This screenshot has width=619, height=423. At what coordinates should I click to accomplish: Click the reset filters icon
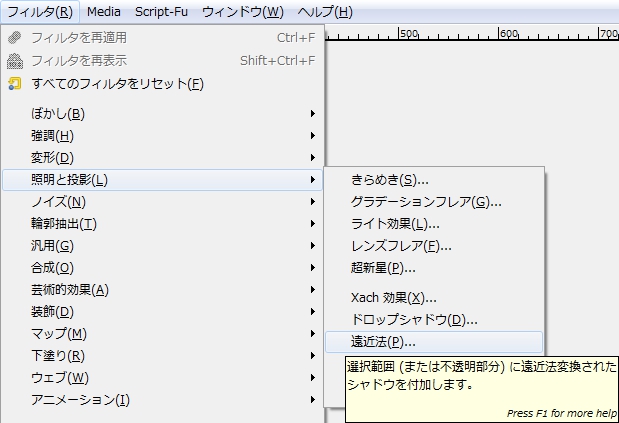coord(15,84)
